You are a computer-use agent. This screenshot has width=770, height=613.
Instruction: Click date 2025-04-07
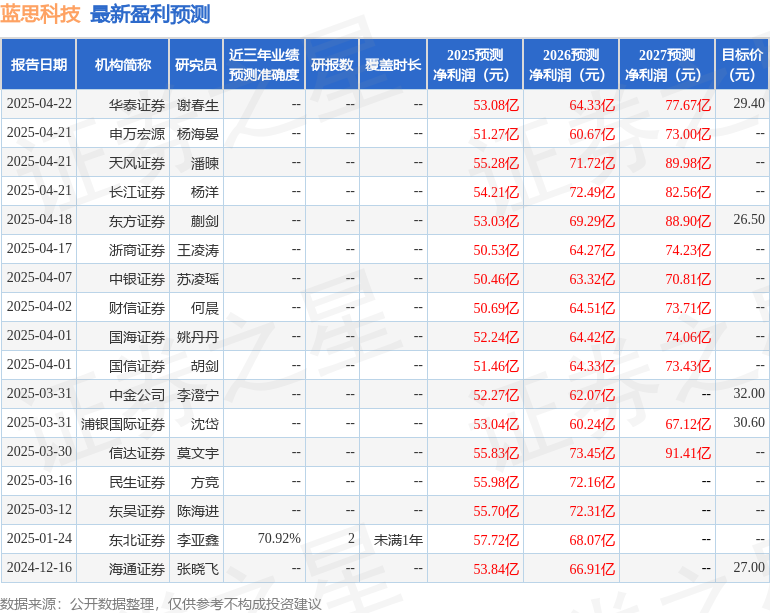(x=39, y=278)
